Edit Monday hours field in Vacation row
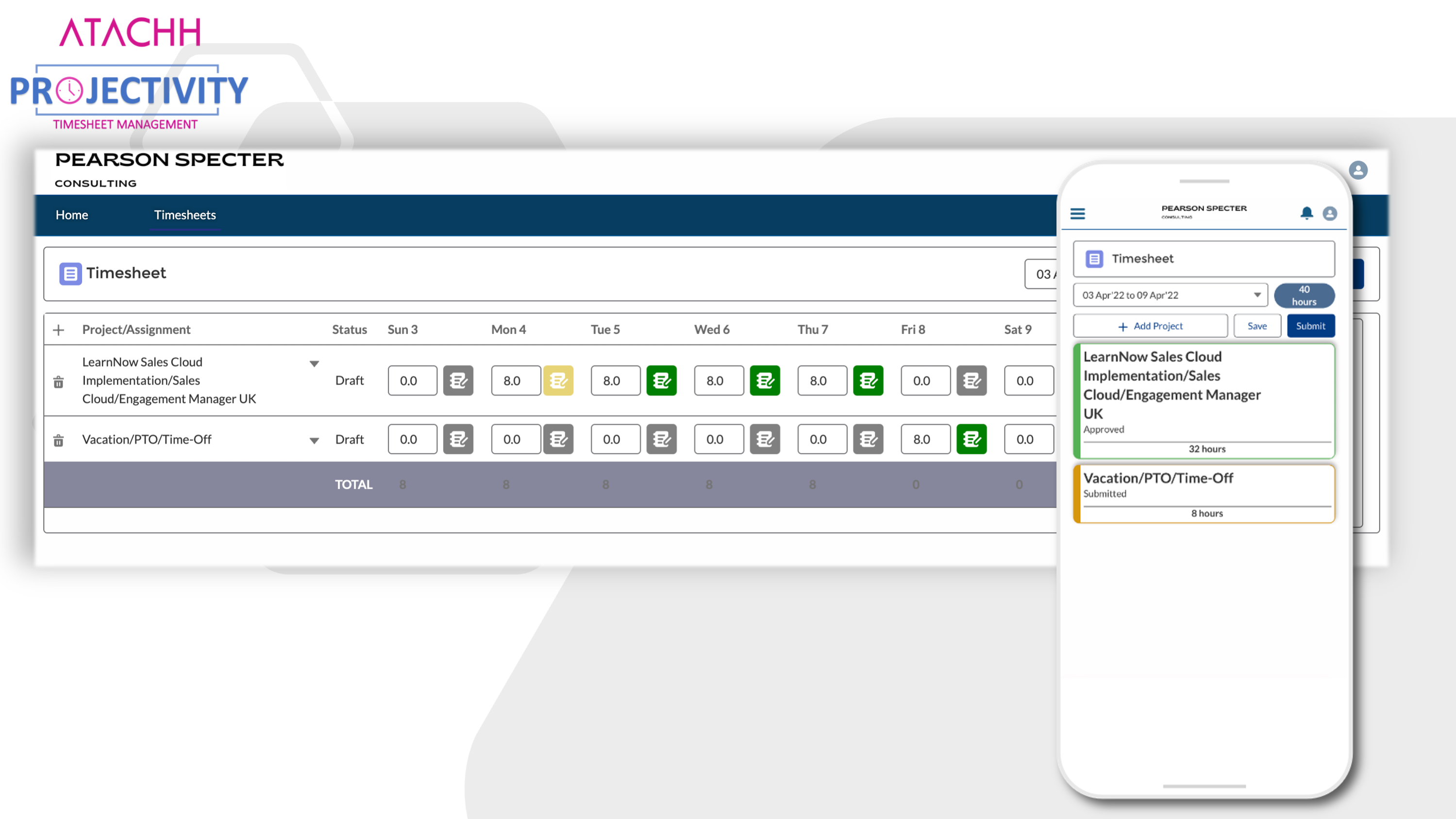Viewport: 1456px width, 819px height. click(516, 439)
